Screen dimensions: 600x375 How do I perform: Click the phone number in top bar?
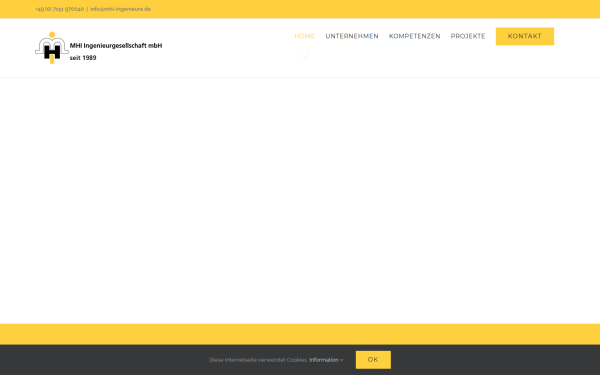(60, 9)
